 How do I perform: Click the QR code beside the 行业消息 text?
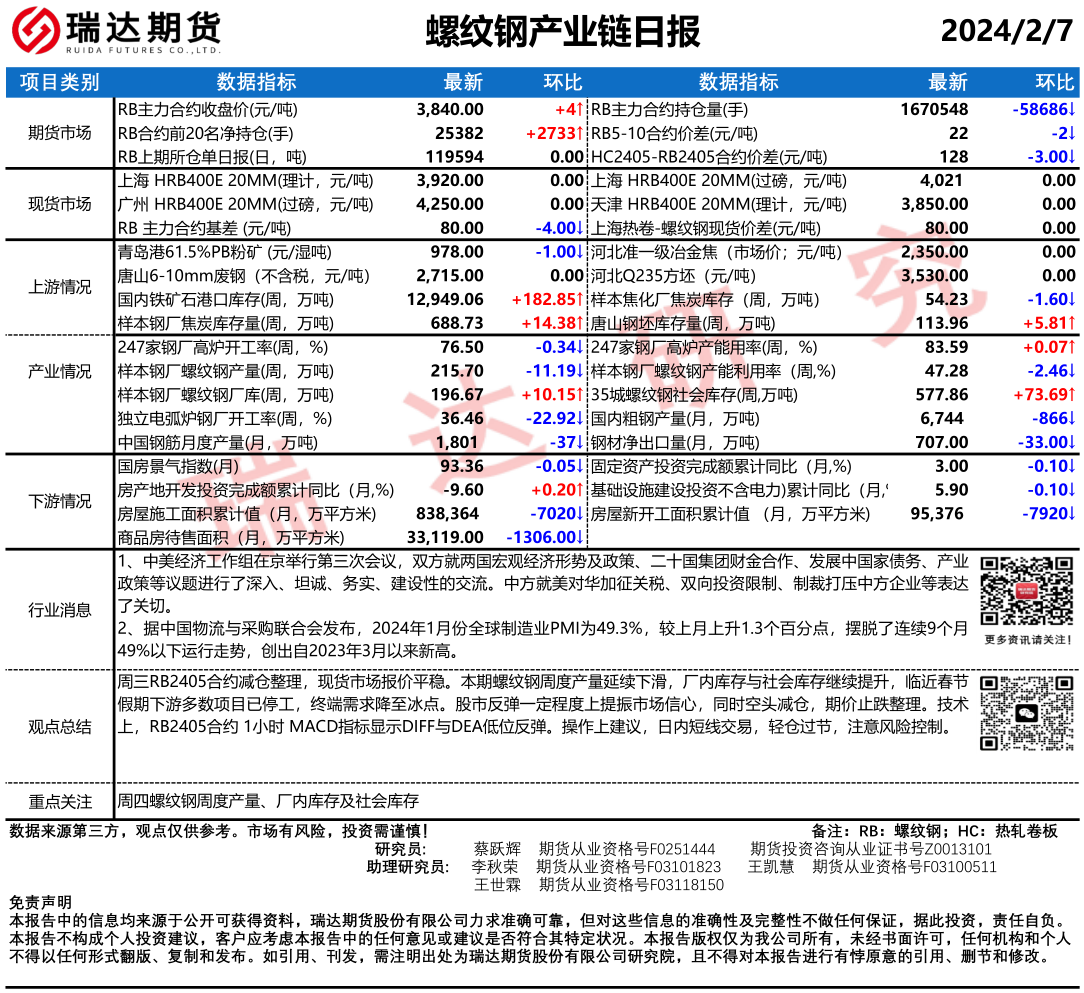click(x=1026, y=590)
